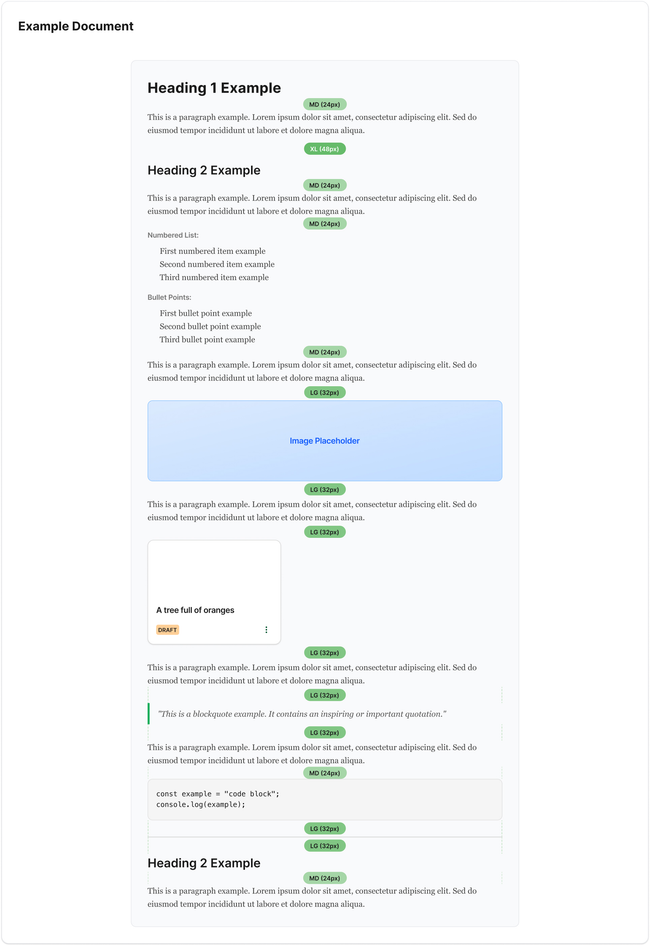This screenshot has height=946, width=650.
Task: Select "Second numbered item example"
Action: tap(217, 264)
